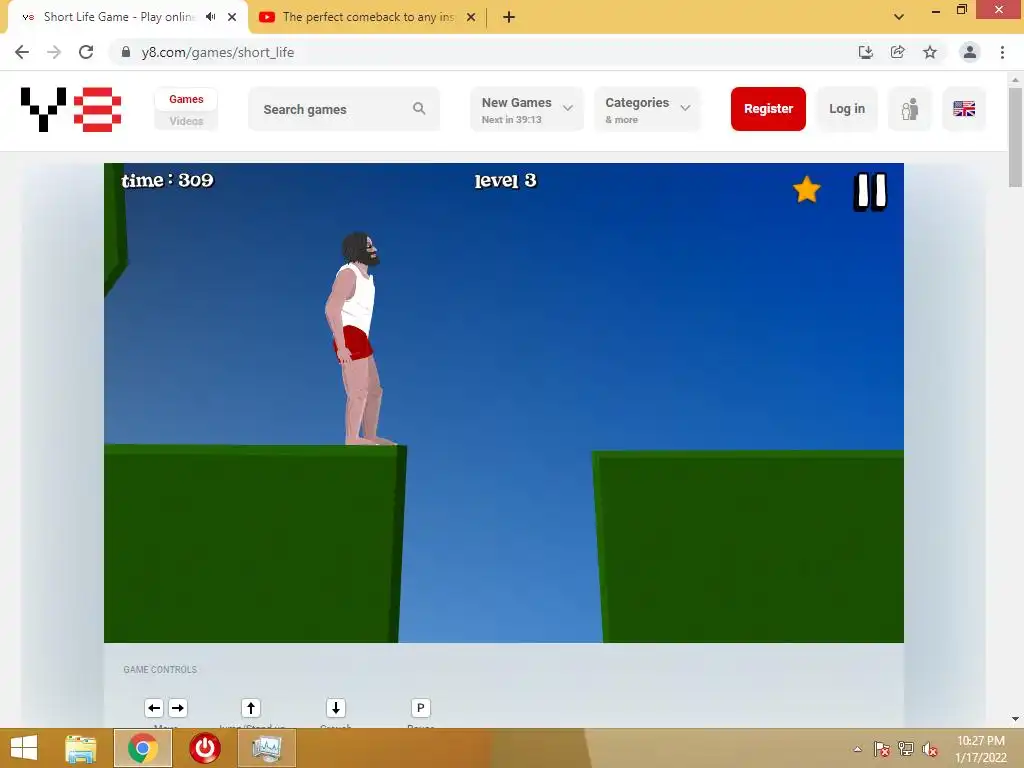Expand the New Games dropdown

pyautogui.click(x=526, y=109)
